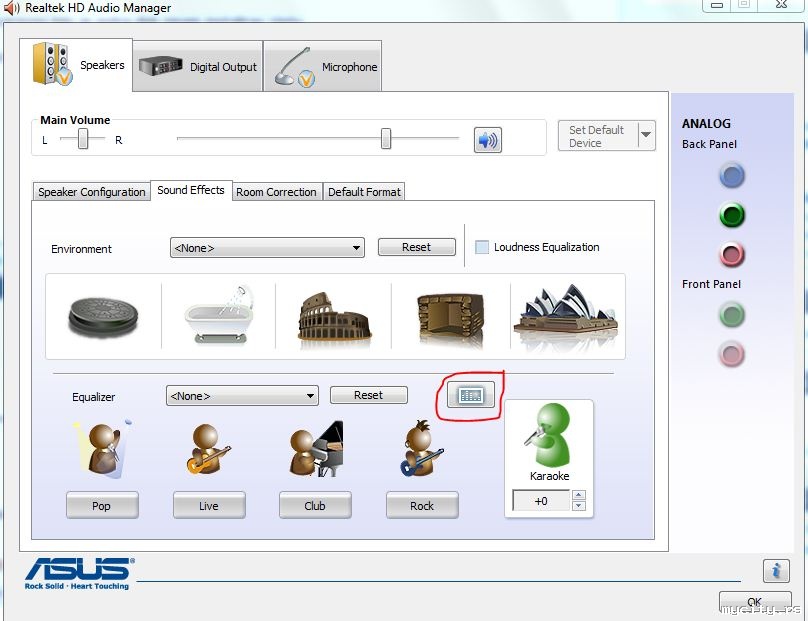Image resolution: width=808 pixels, height=621 pixels.
Task: Select the opera house environment icon
Action: click(x=566, y=313)
